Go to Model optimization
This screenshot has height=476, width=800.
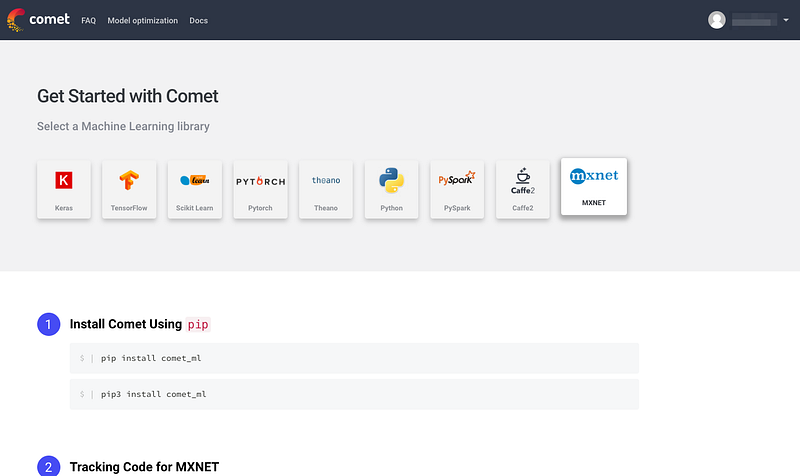tap(142, 20)
